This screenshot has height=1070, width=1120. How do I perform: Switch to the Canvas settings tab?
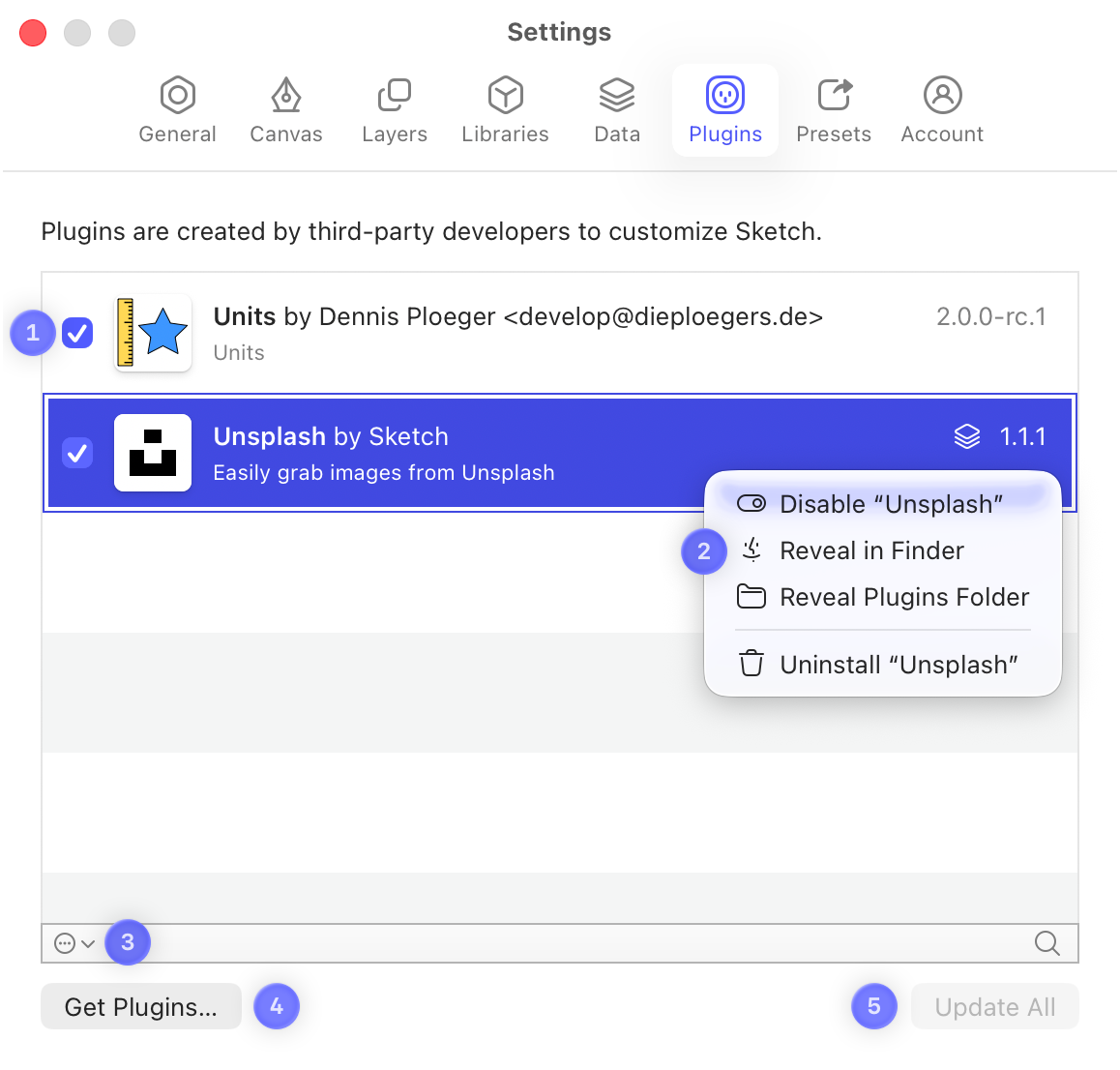pos(285,110)
